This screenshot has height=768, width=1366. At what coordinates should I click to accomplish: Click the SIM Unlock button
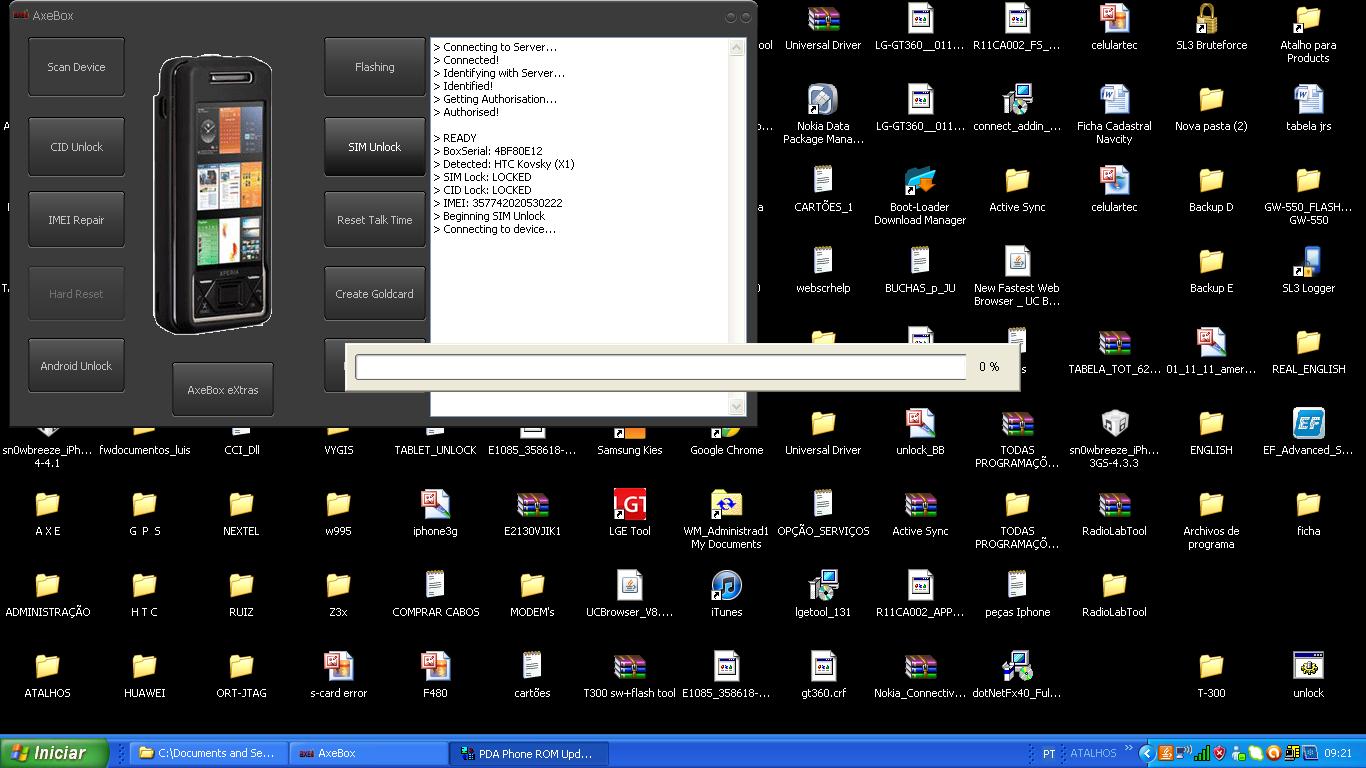tap(375, 147)
